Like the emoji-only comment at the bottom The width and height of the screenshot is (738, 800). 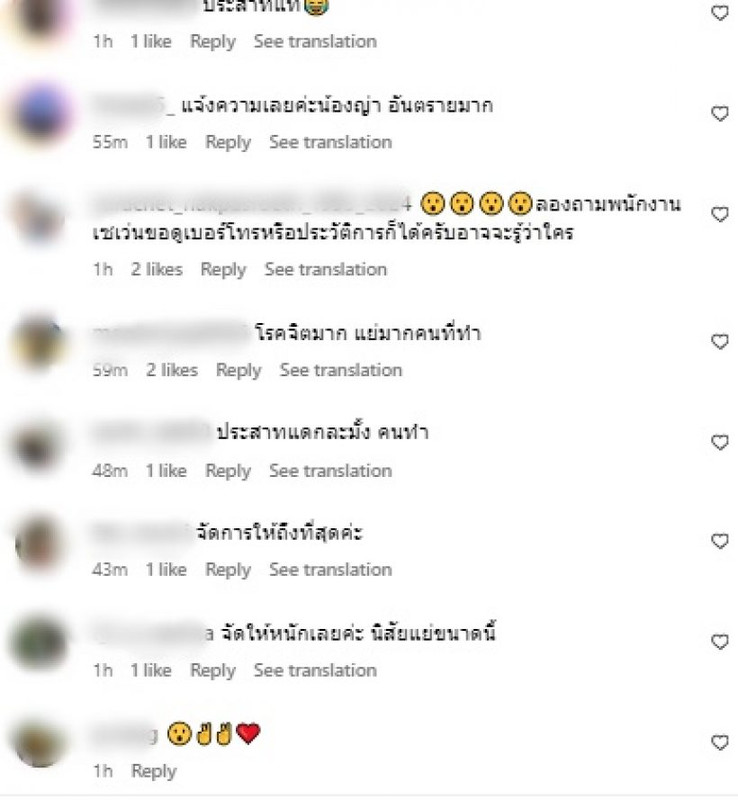[x=720, y=742]
